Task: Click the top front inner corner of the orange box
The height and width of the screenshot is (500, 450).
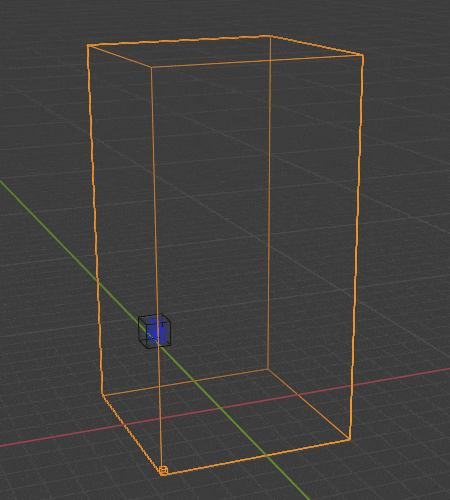Action: 152,67
